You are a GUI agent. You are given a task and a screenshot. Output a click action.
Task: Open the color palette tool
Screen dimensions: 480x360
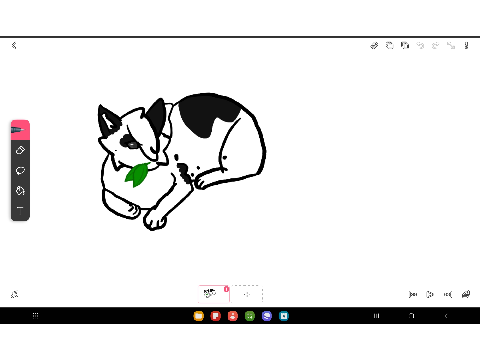pos(20,190)
